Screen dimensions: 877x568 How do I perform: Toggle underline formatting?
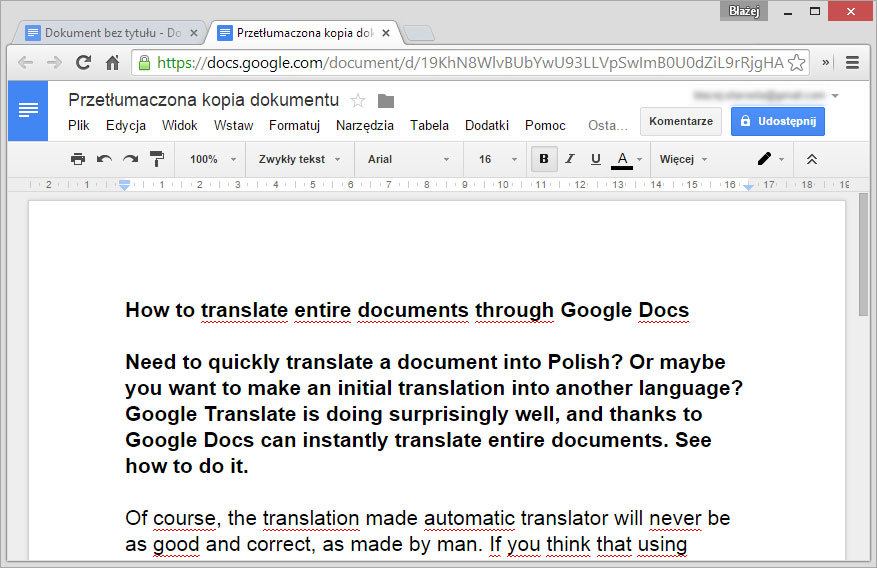596,159
